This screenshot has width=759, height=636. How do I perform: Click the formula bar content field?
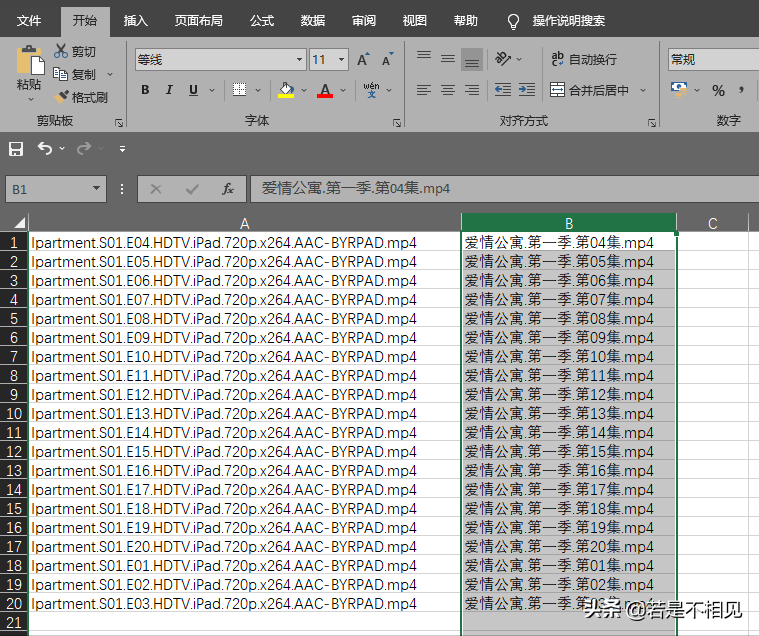[504, 189]
